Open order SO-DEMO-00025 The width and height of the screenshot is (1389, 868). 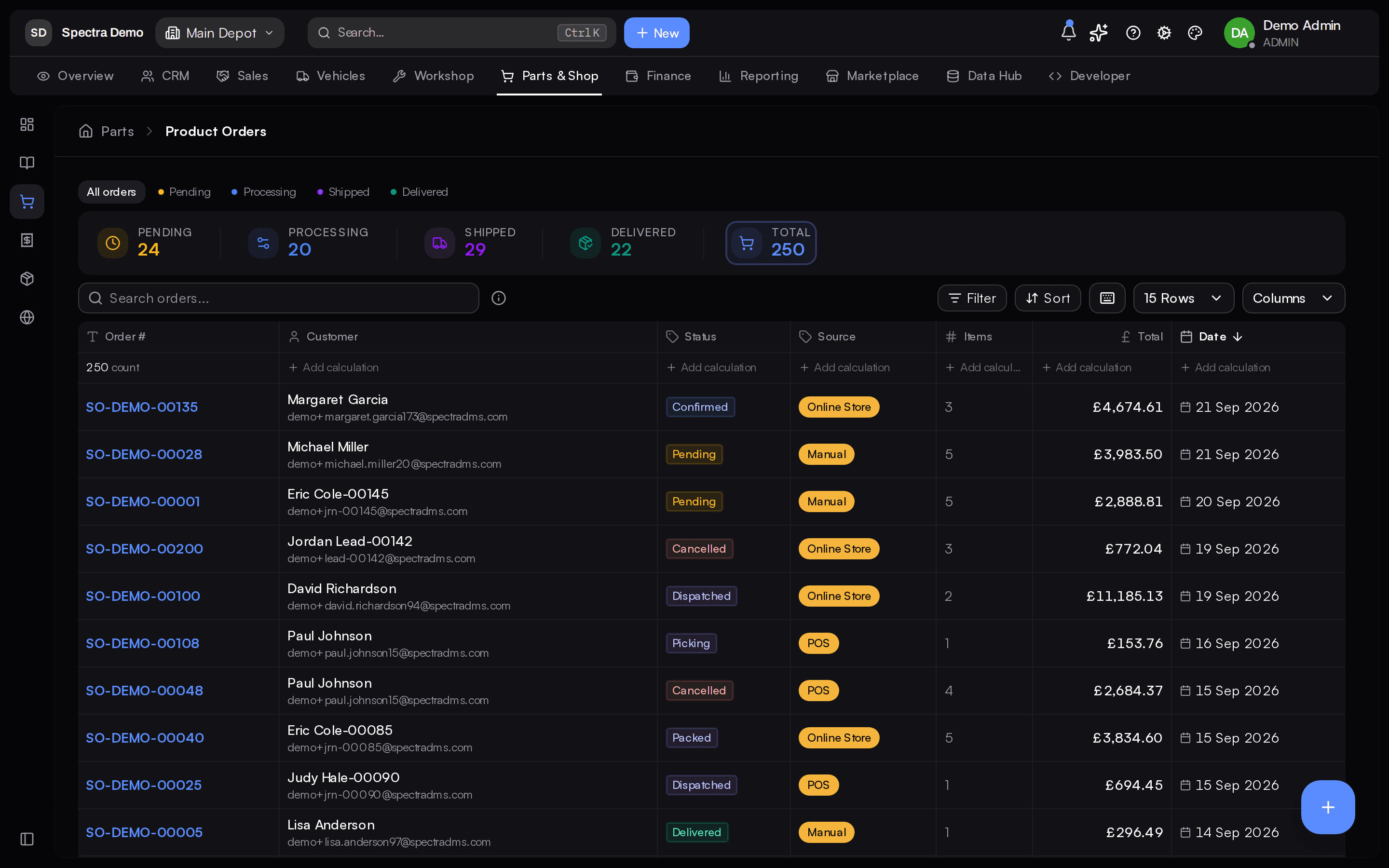(x=144, y=785)
